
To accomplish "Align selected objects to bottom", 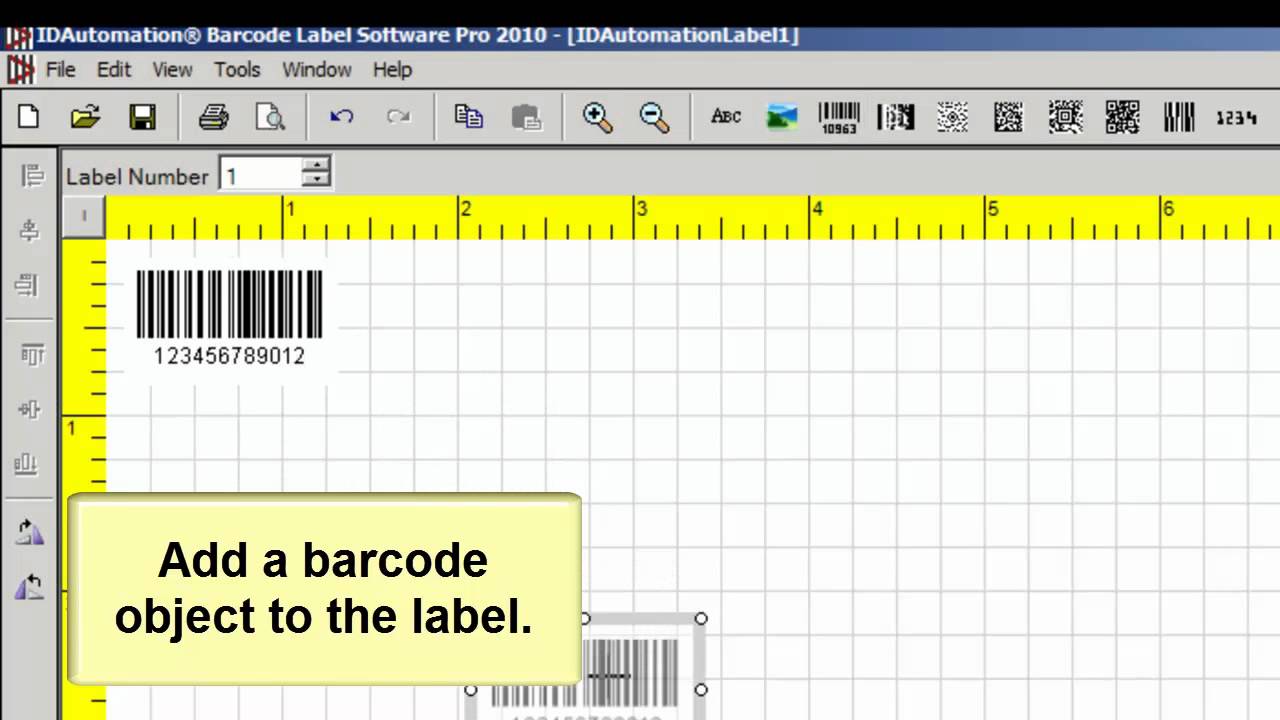I will coord(26,463).
